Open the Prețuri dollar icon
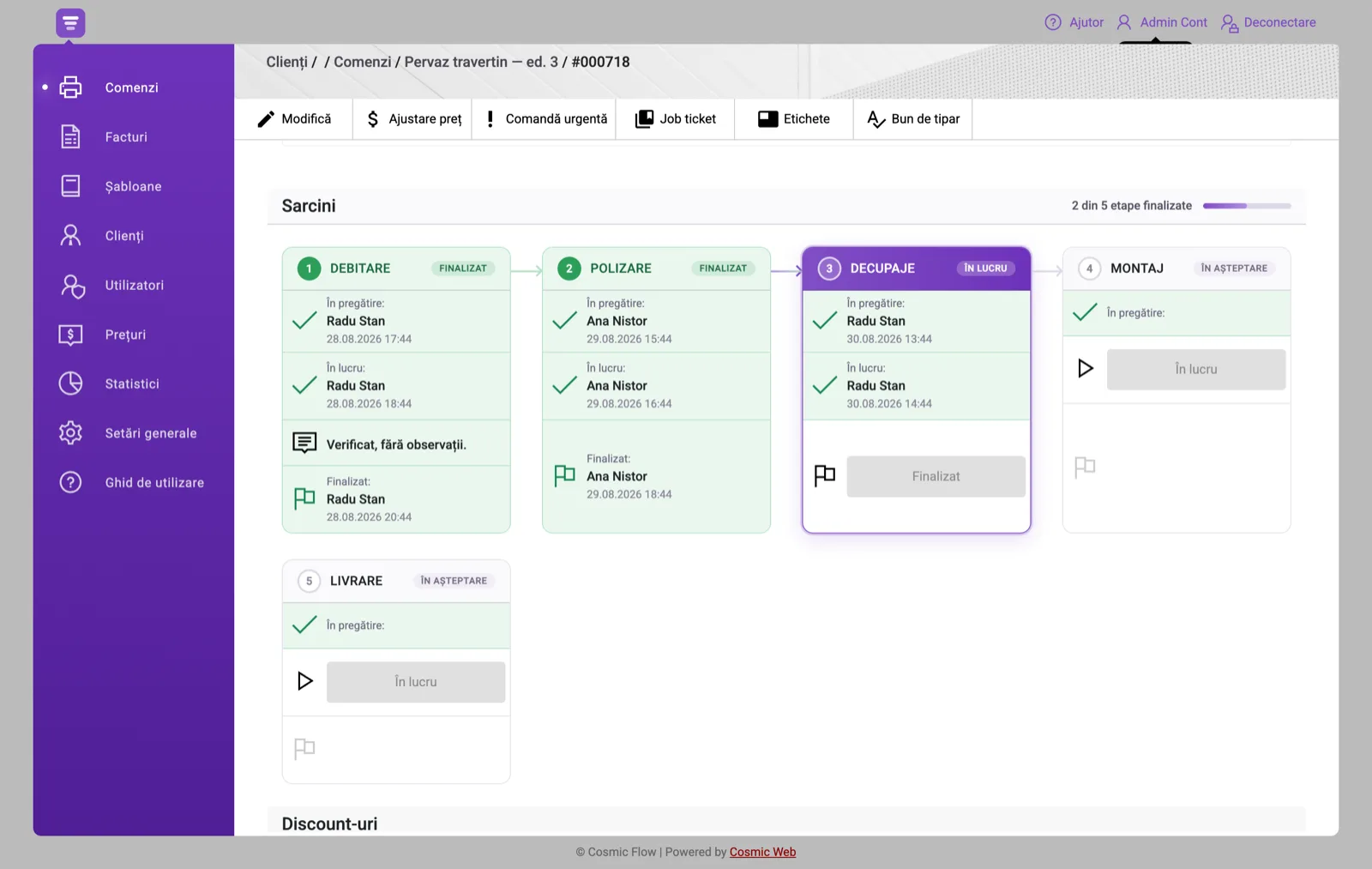The height and width of the screenshot is (869, 1372). tap(70, 335)
